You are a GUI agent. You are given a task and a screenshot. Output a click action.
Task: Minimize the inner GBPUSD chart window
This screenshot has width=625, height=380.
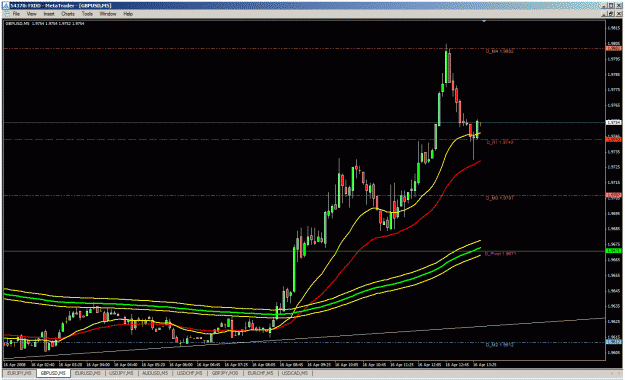click(605, 14)
